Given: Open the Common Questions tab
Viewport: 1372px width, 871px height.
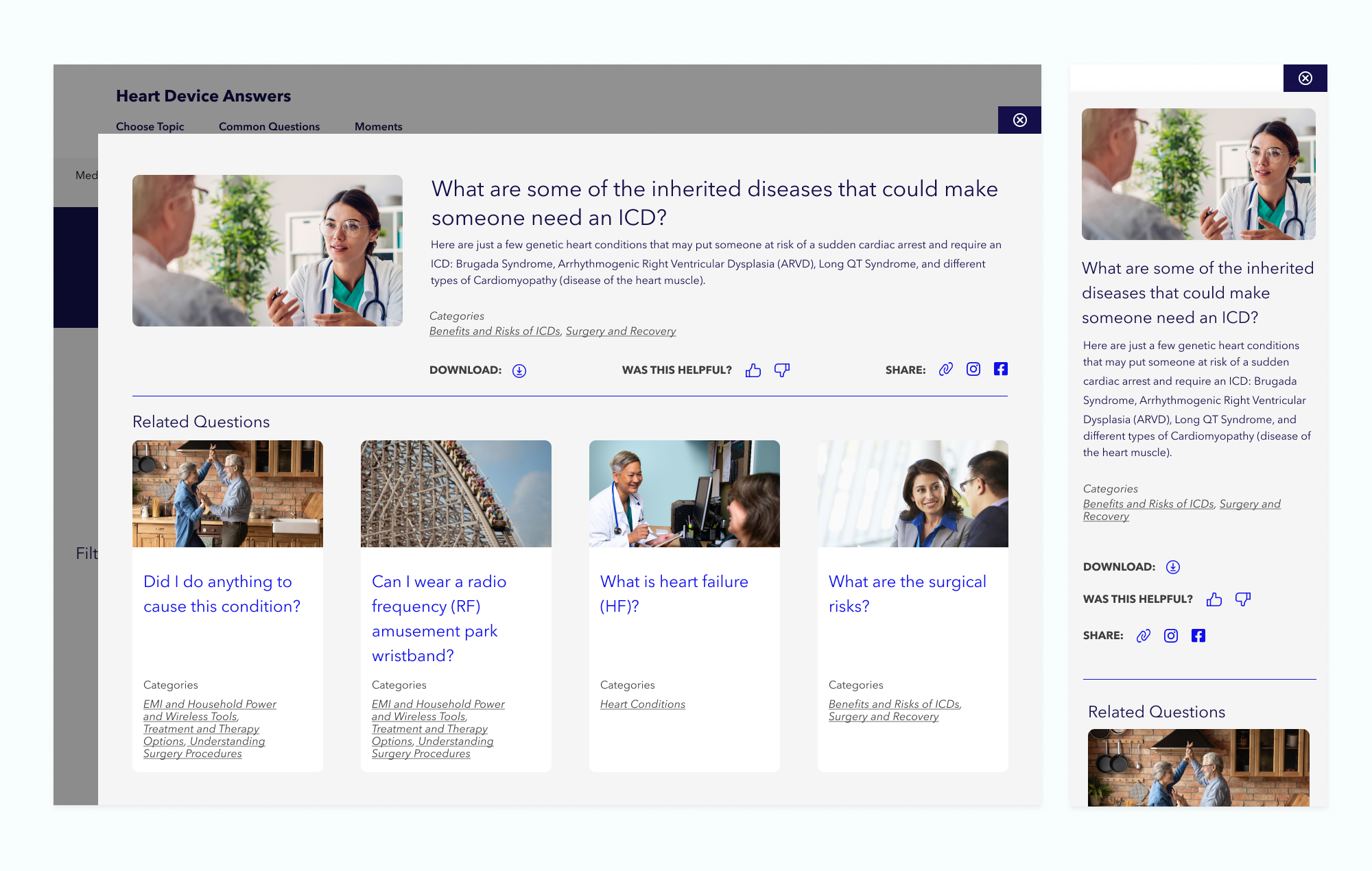Looking at the screenshot, I should 269,127.
